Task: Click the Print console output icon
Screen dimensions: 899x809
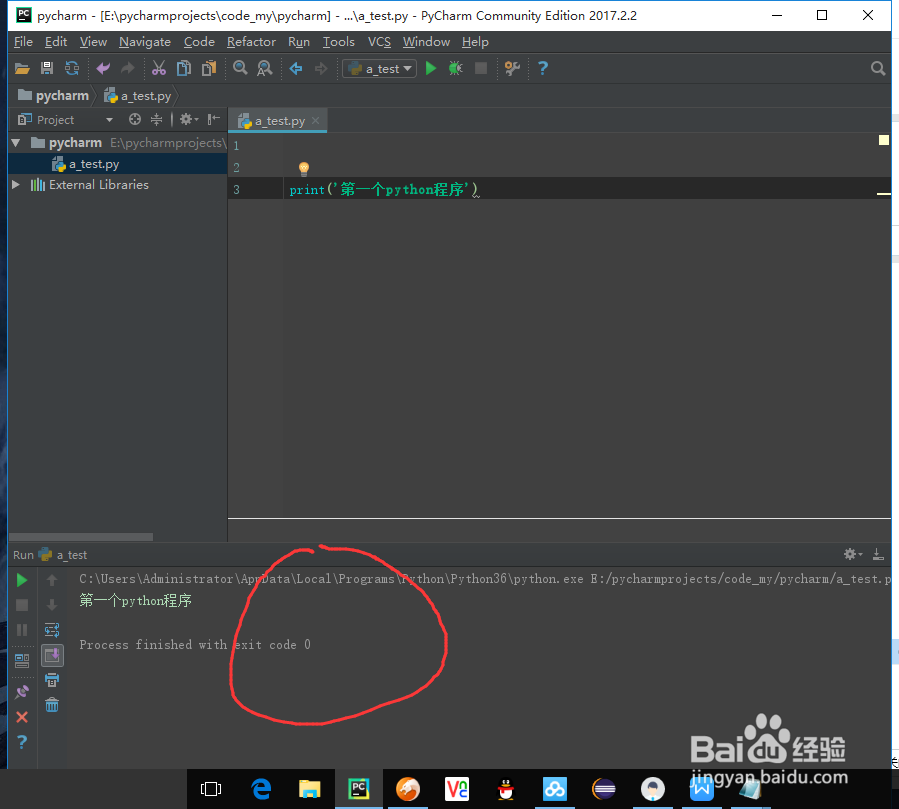Action: (52, 681)
